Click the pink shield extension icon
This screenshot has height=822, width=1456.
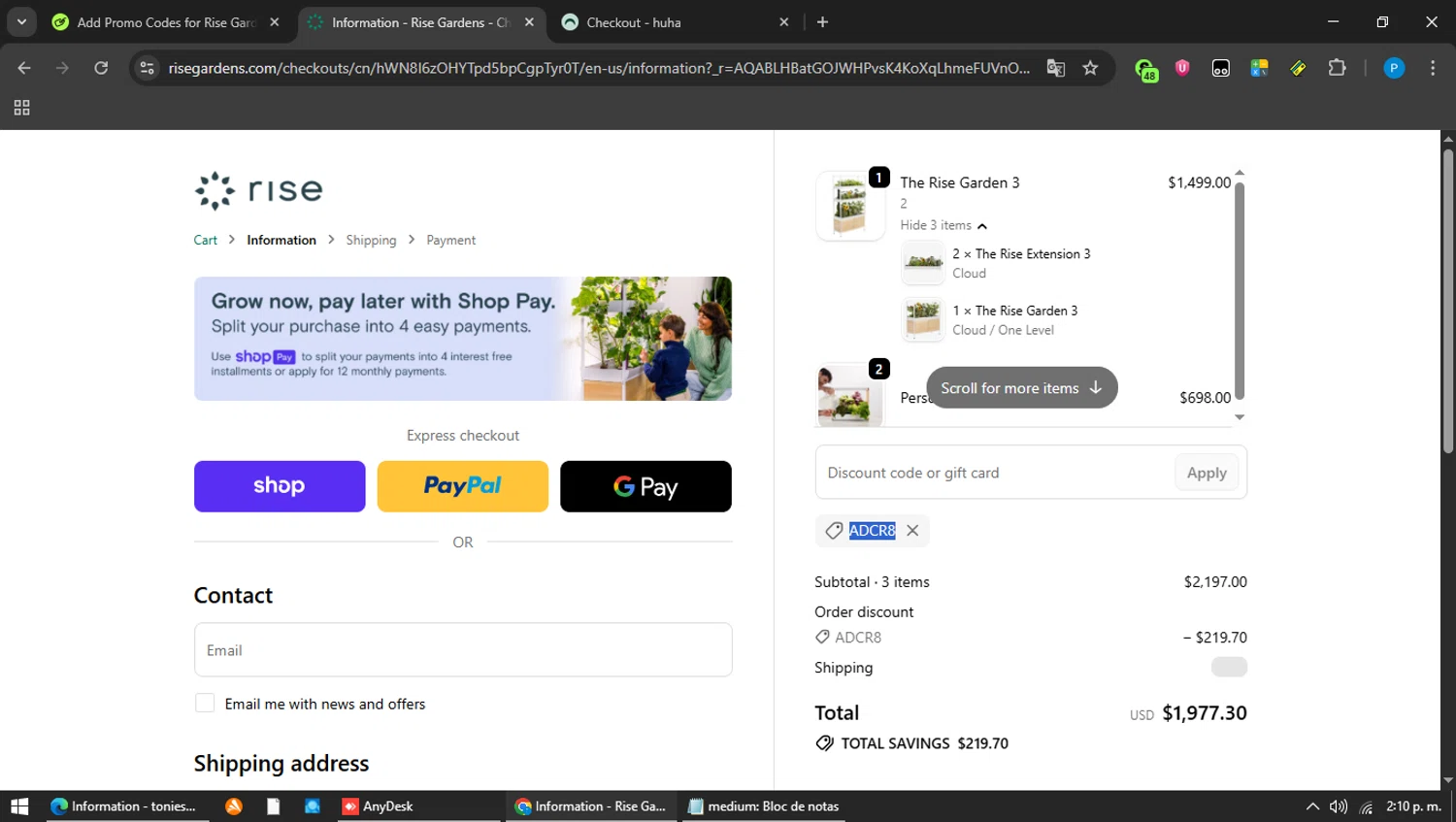pos(1182,68)
